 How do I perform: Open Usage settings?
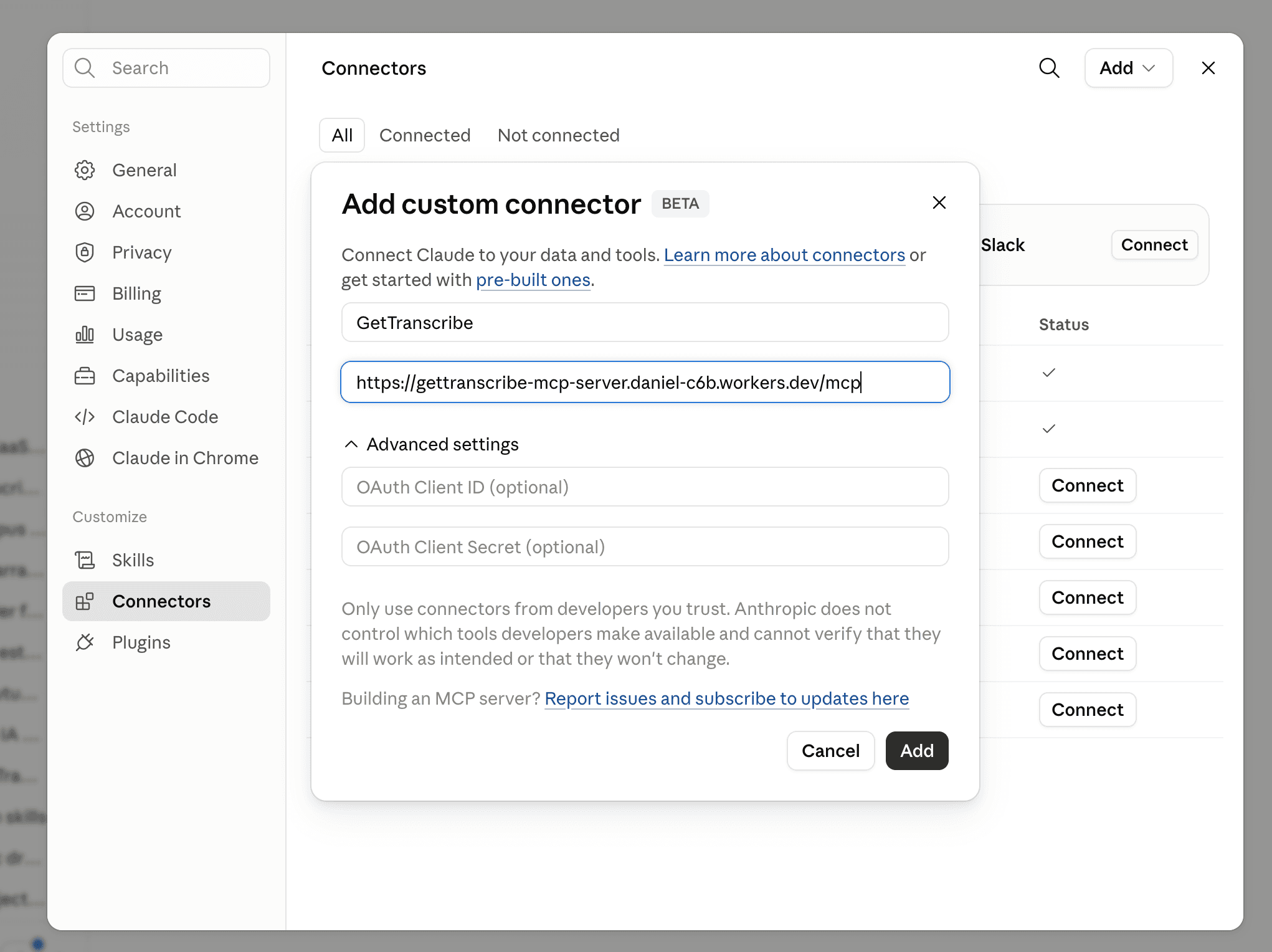pyautogui.click(x=166, y=335)
